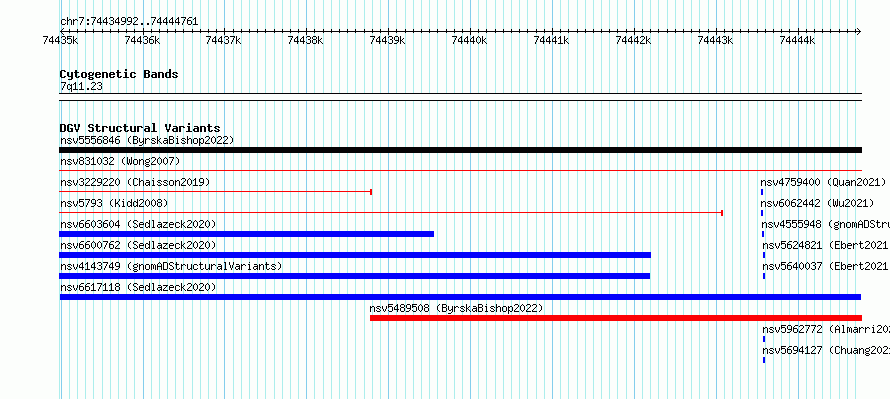Open the nsv831032 (Wong2007) label
The image size is (890, 399).
pyautogui.click(x=120, y=162)
